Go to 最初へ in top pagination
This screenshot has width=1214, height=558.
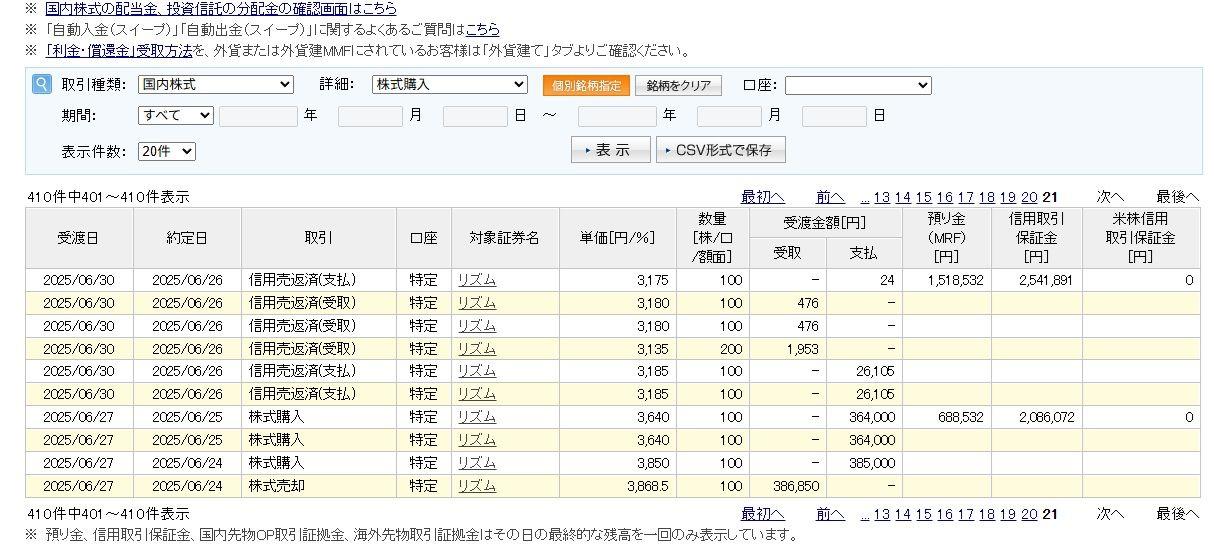point(762,197)
